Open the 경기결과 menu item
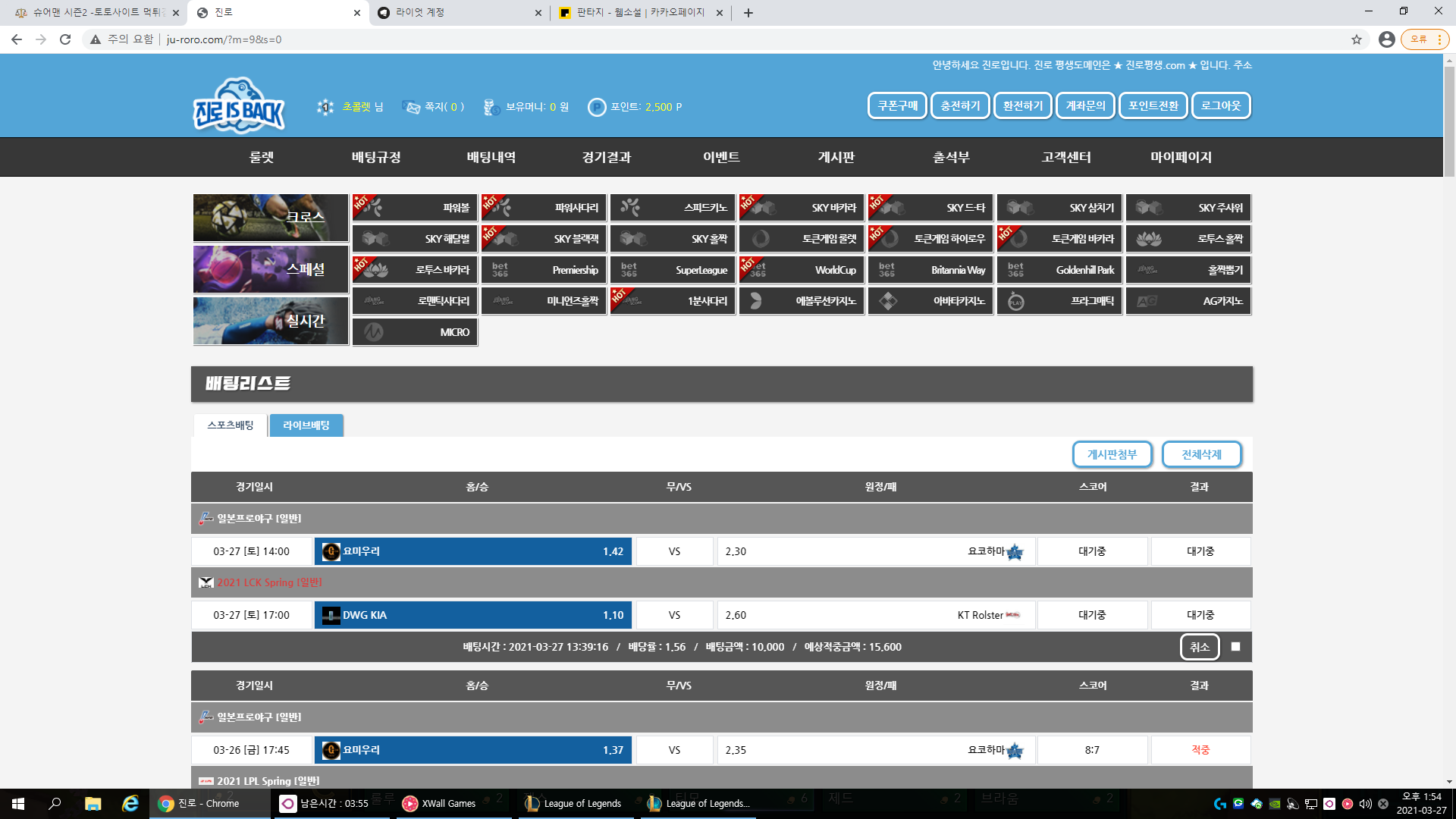 606,157
